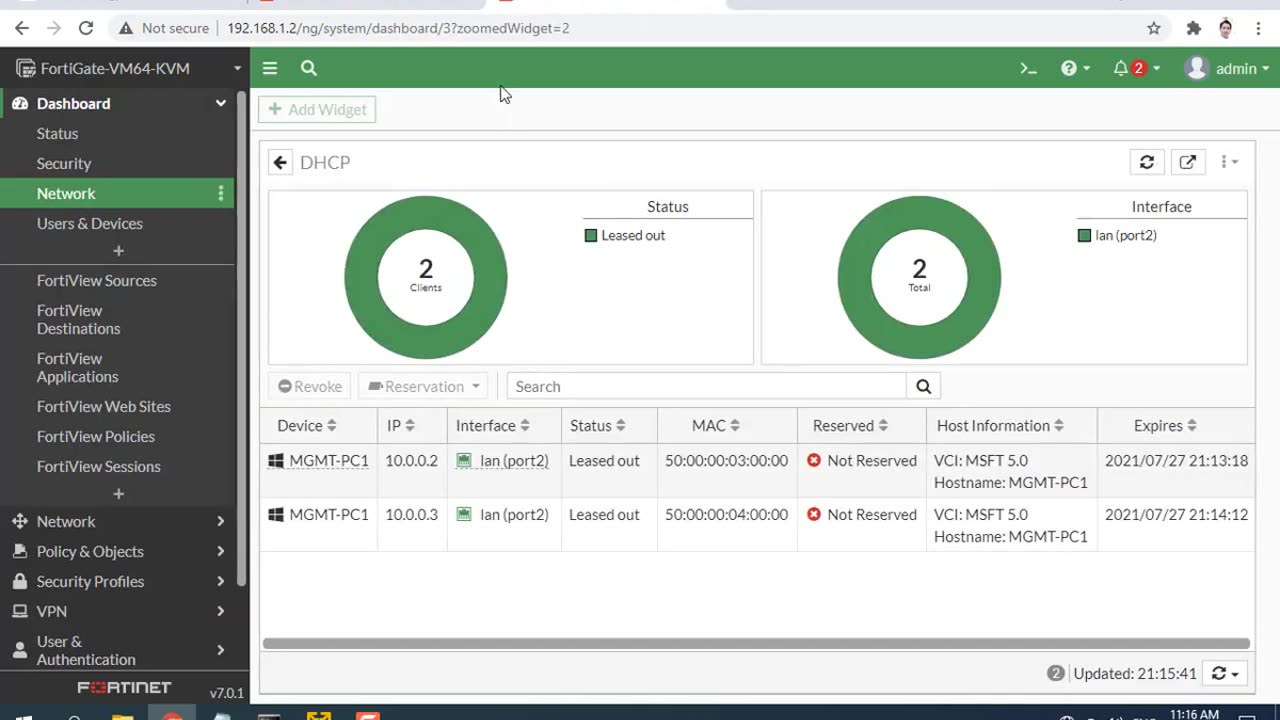
Task: Open FortiView Applications
Action: [x=77, y=368]
